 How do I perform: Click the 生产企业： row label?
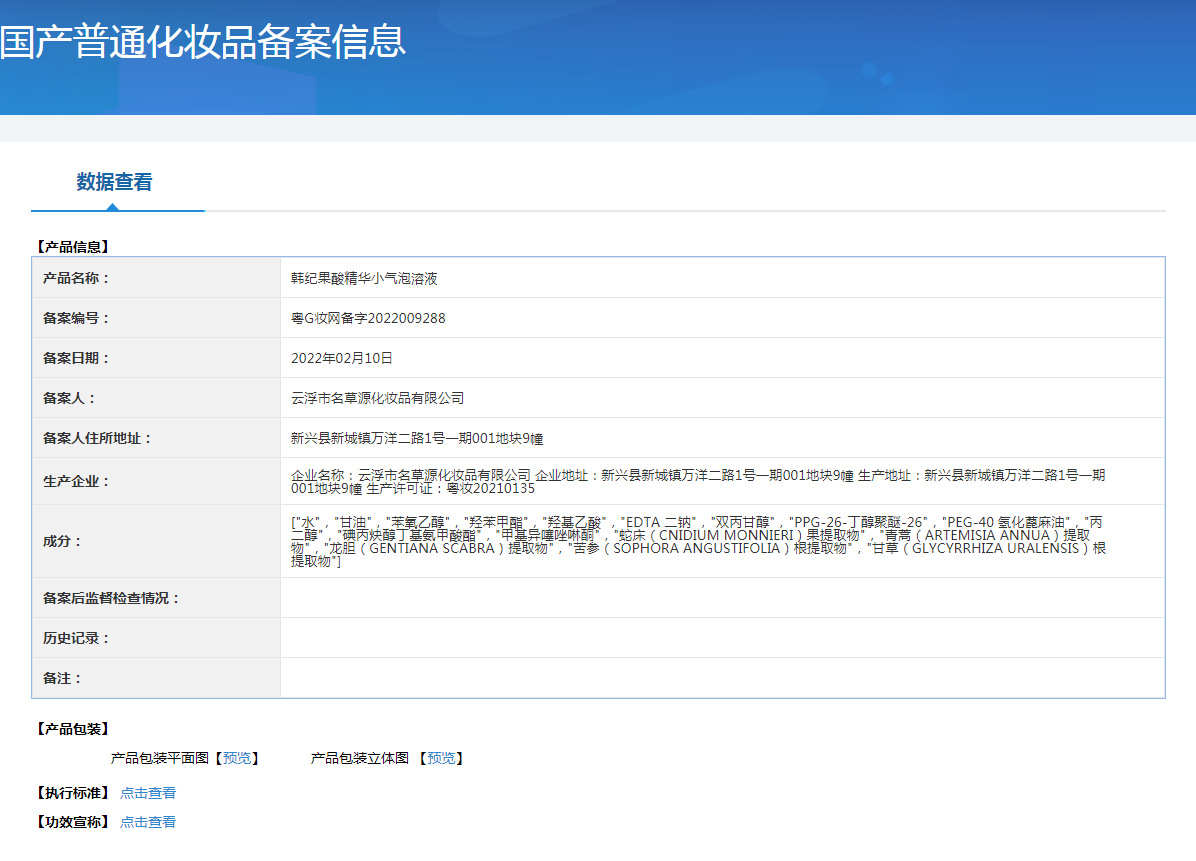point(76,482)
